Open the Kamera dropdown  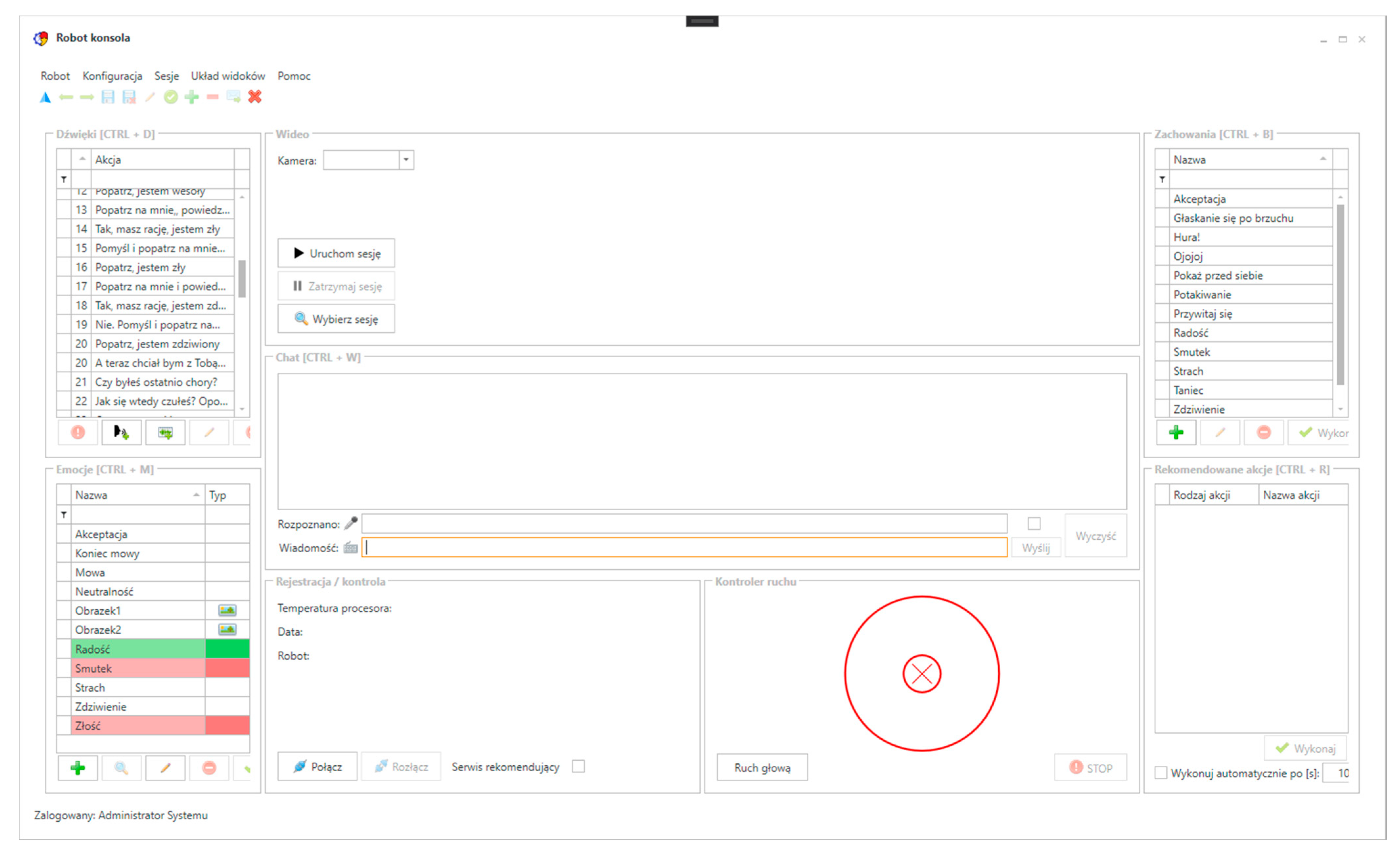pyautogui.click(x=406, y=160)
